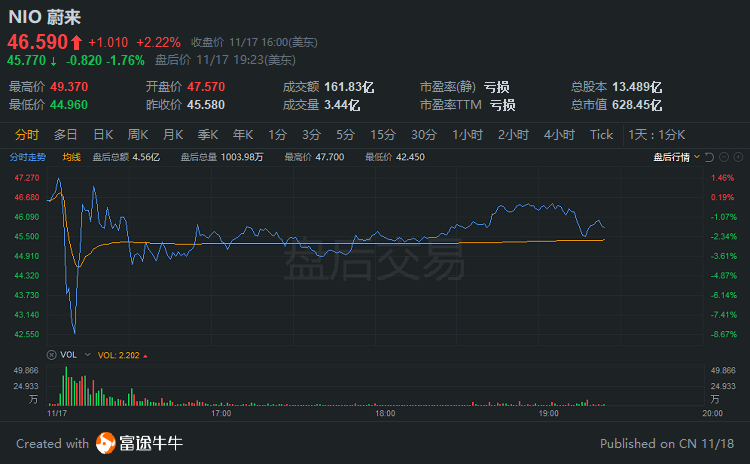Click the 18:00 time axis label
This screenshot has height=464, width=750.
pos(385,413)
